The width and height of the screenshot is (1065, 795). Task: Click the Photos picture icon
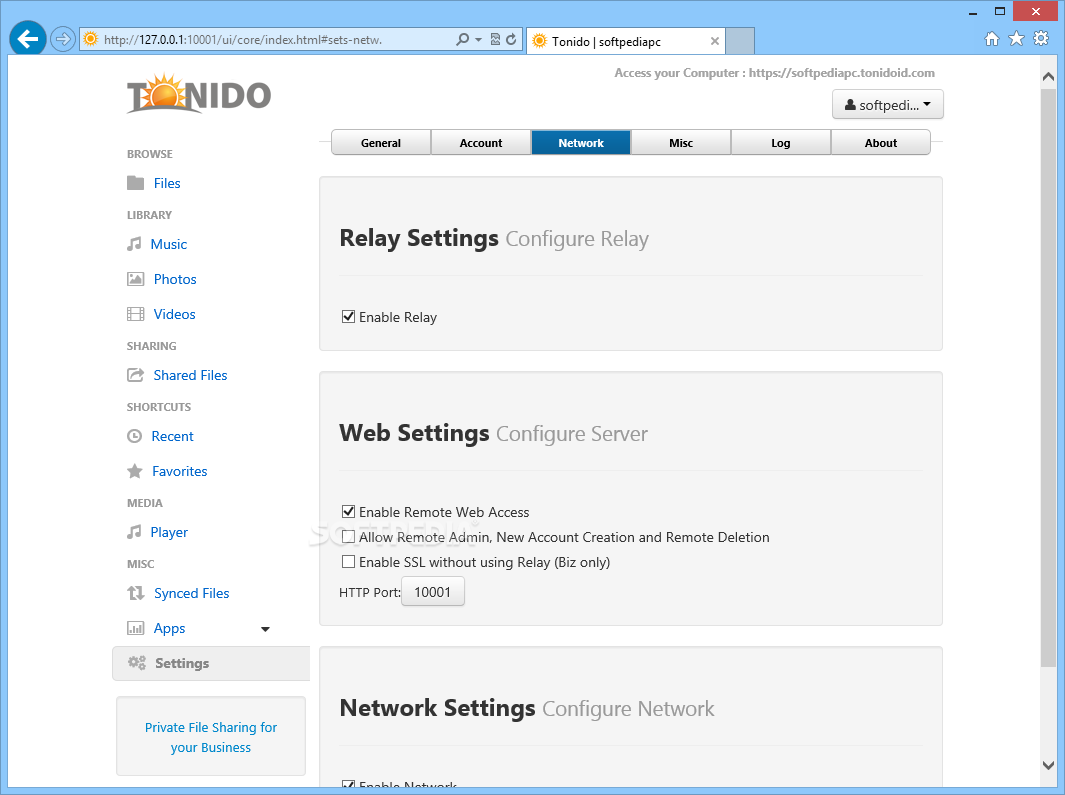[x=135, y=279]
